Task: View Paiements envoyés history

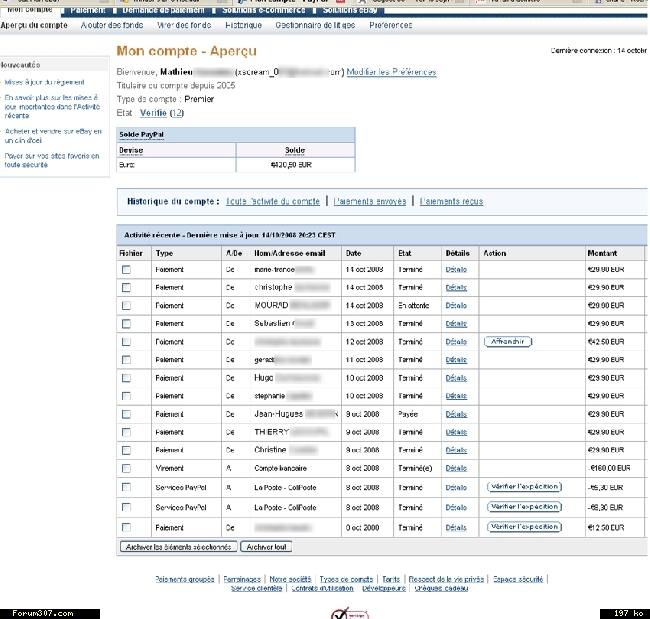Action: point(370,201)
